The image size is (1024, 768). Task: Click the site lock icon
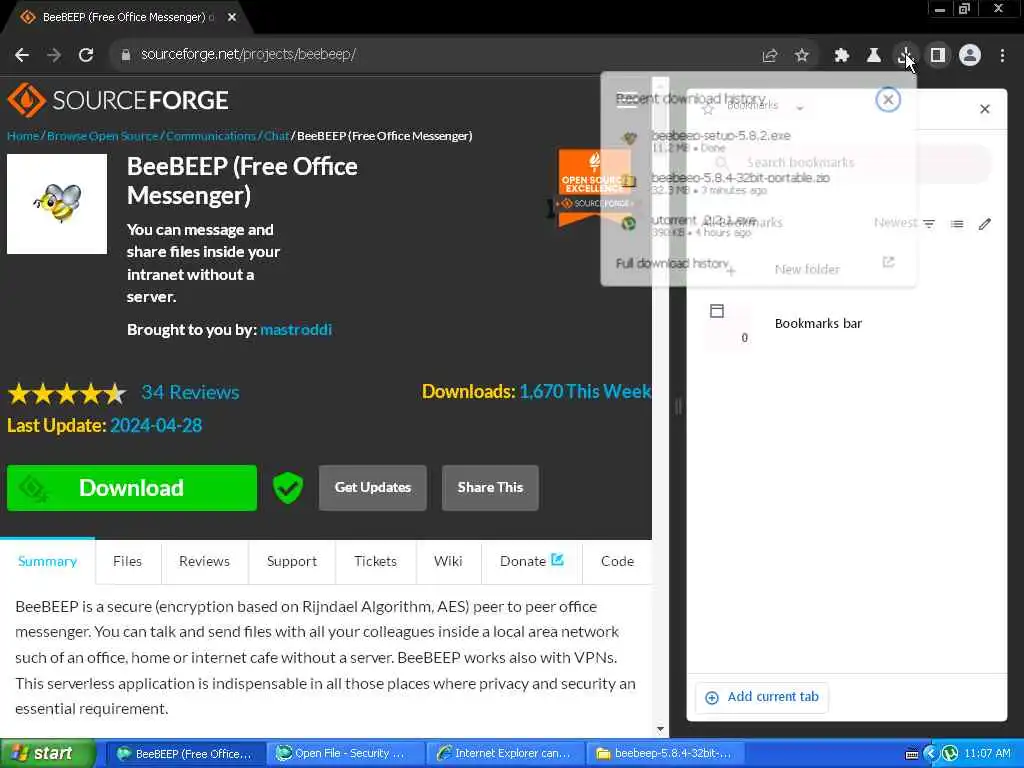click(125, 55)
